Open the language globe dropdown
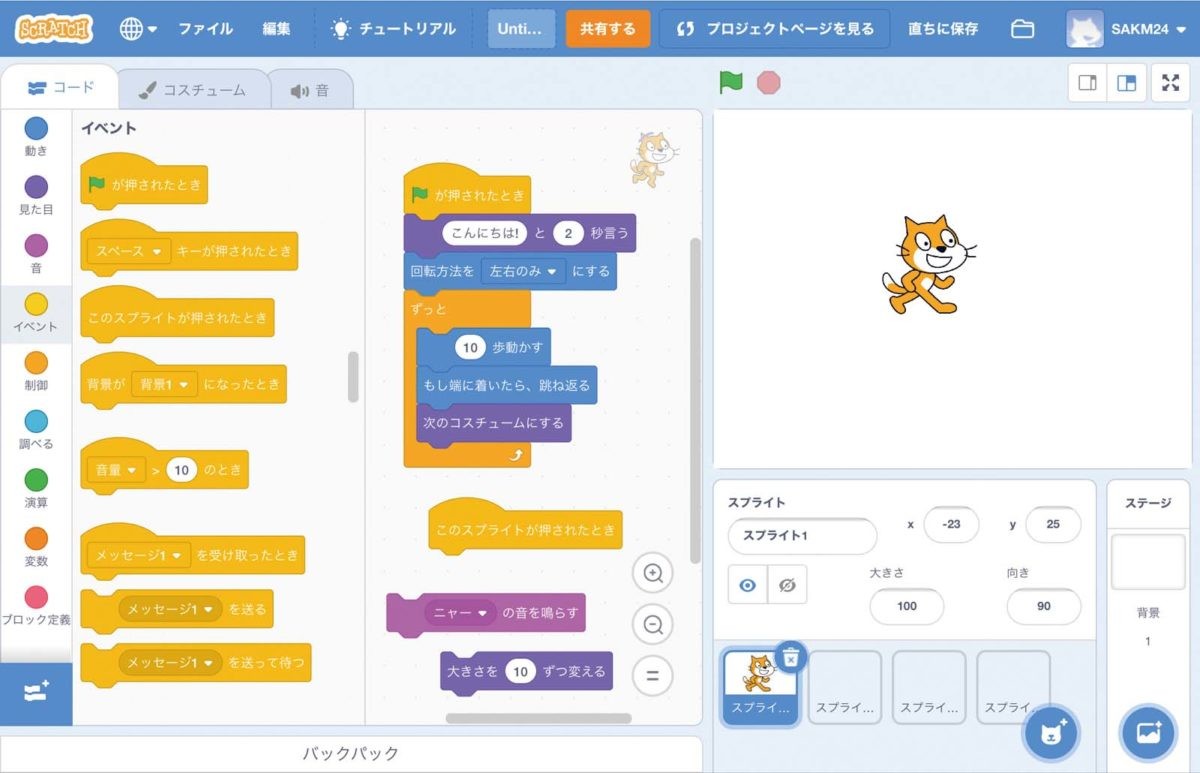The image size is (1200, 773). (x=138, y=29)
